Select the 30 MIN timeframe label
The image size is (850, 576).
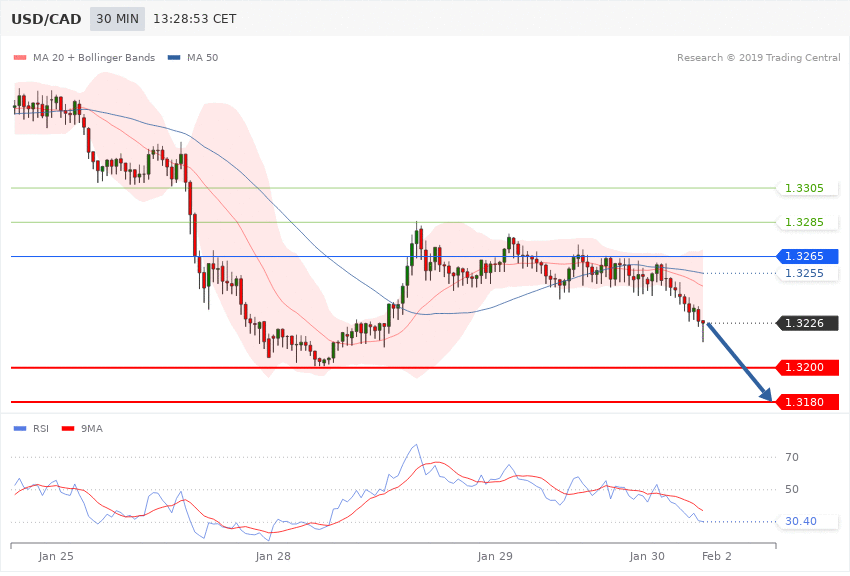pos(118,19)
